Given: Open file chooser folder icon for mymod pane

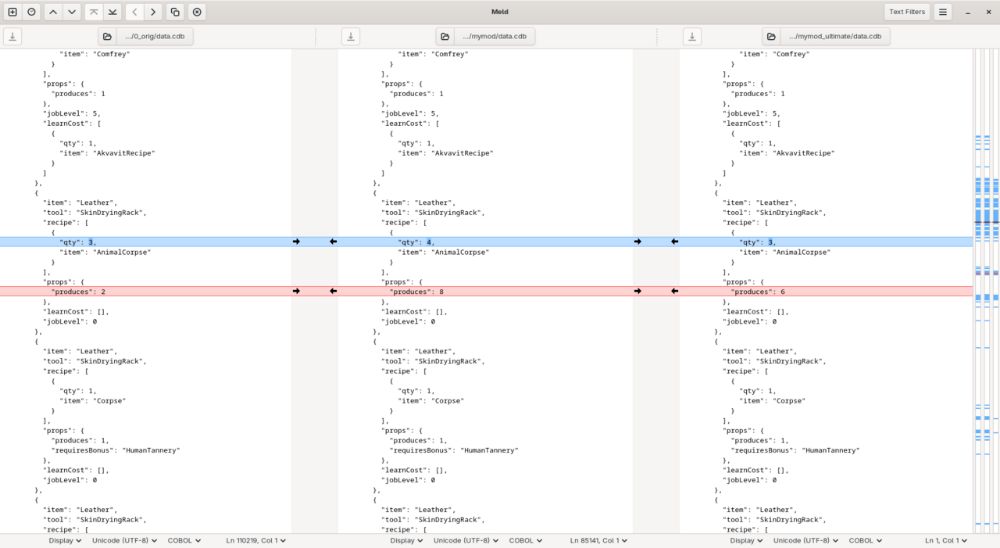Looking at the screenshot, I should [445, 36].
